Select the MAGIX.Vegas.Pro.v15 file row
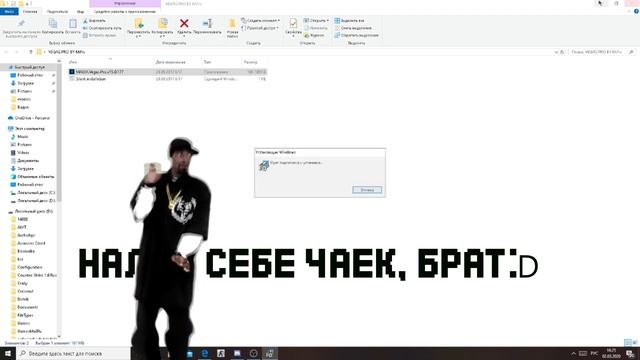 point(167,72)
